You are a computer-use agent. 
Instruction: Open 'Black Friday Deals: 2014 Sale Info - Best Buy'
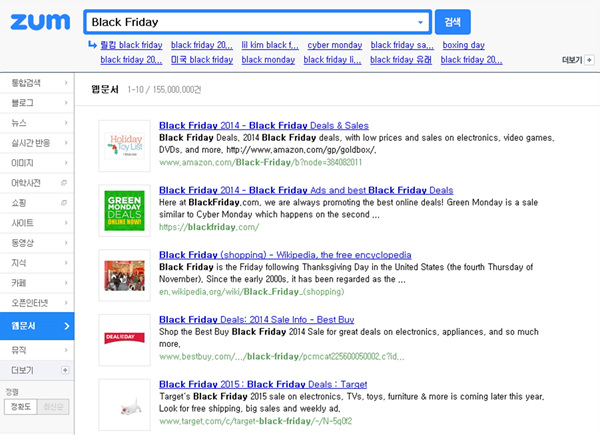[x=256, y=319]
